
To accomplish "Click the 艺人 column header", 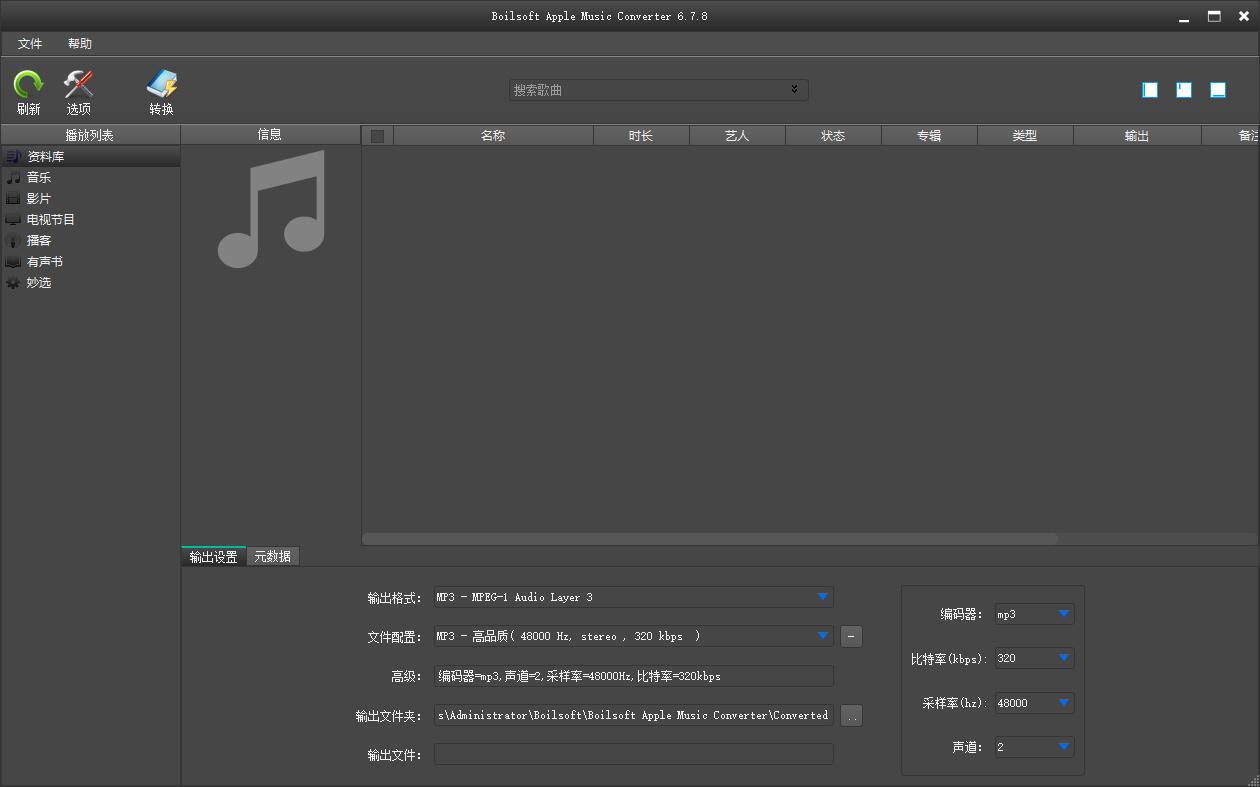I will (737, 136).
